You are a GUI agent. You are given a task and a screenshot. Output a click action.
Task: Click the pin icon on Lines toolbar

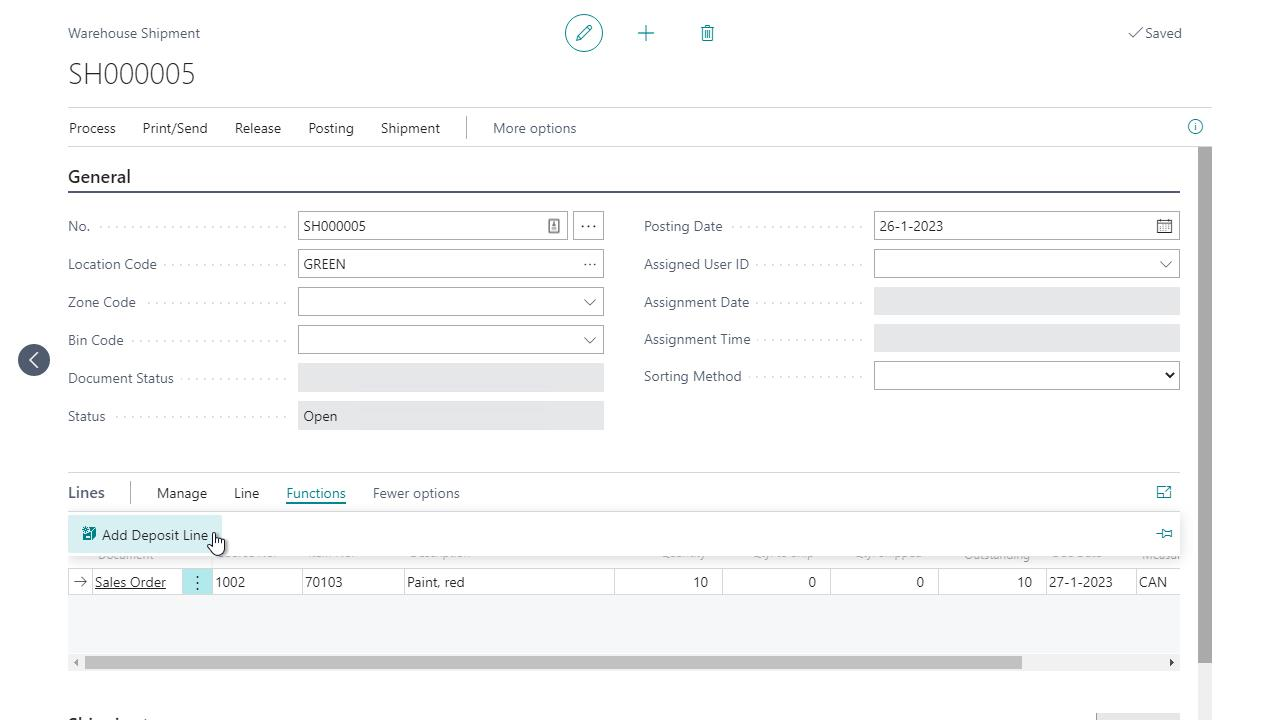1164,534
